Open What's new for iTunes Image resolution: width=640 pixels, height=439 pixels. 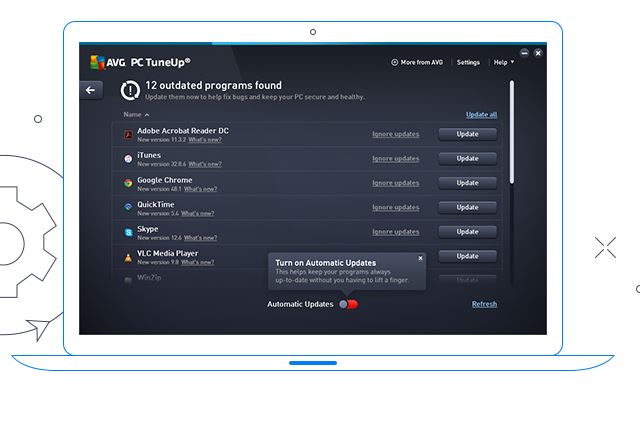[x=205, y=164]
